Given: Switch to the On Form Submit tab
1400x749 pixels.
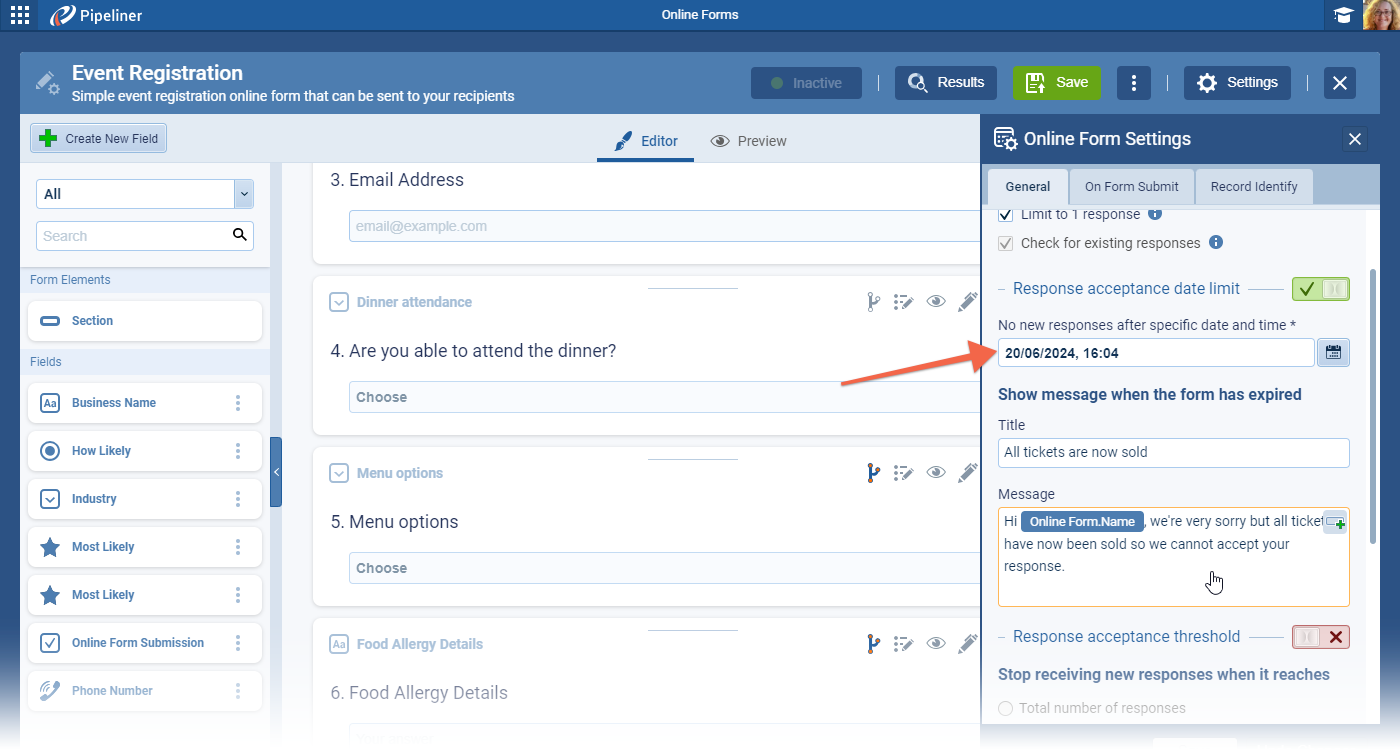Looking at the screenshot, I should pos(1132,187).
